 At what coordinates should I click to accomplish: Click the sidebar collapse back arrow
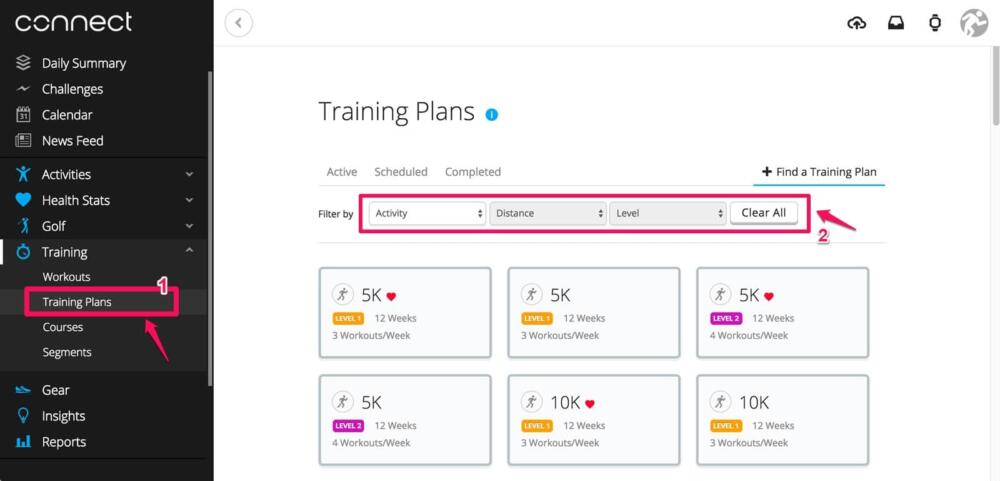pos(238,23)
